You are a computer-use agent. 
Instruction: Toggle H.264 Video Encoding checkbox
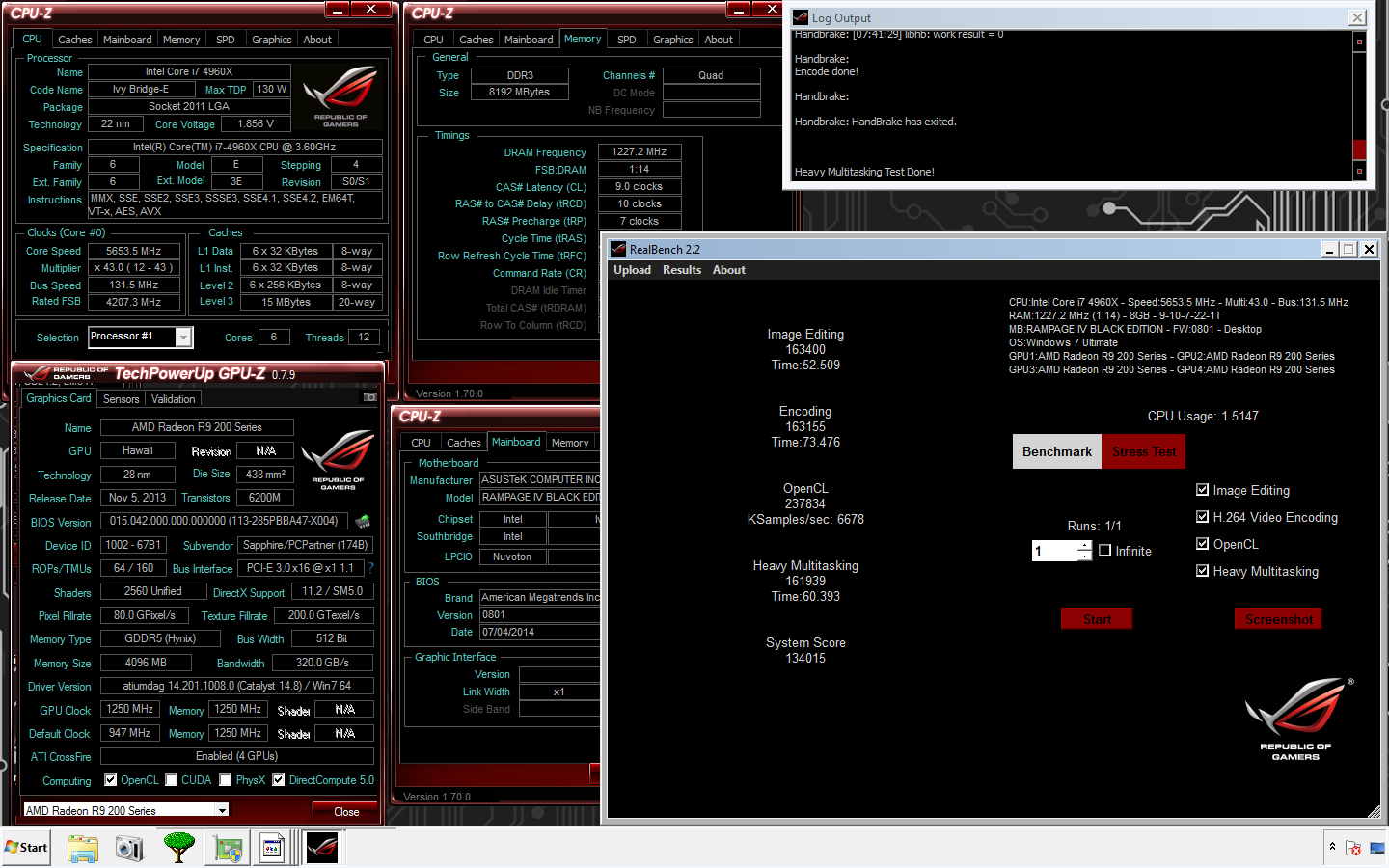1203,517
